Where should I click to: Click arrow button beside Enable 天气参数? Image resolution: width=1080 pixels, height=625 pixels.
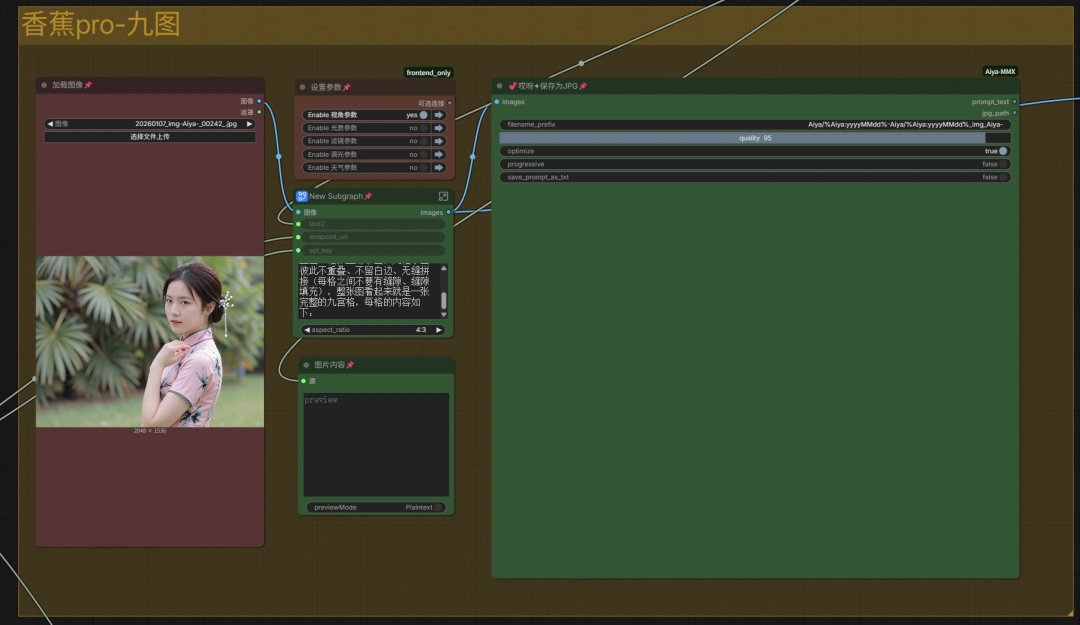pos(438,168)
